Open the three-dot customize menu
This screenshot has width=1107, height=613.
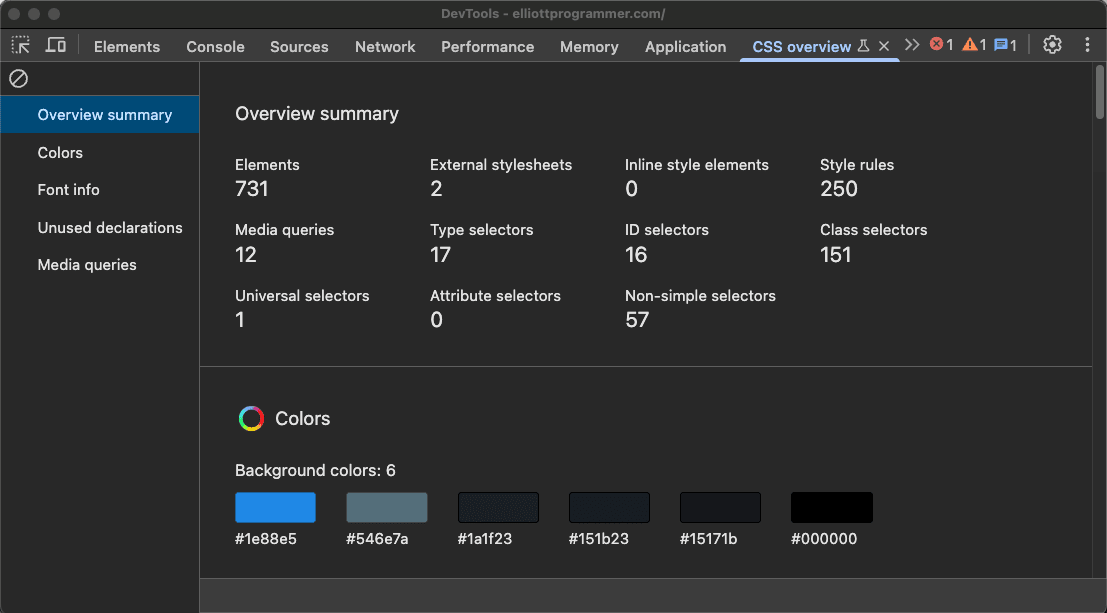pos(1087,45)
